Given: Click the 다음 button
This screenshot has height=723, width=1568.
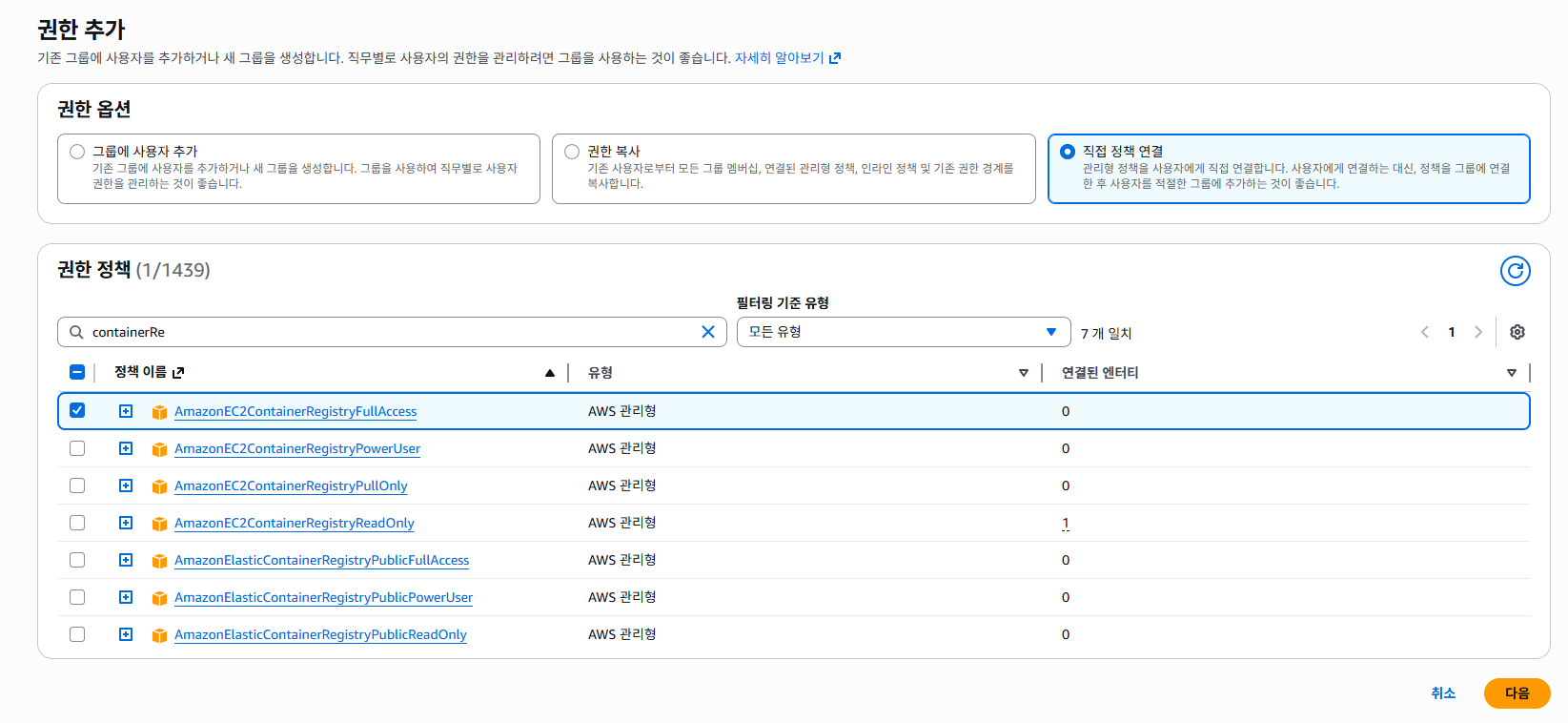Looking at the screenshot, I should point(1516,693).
